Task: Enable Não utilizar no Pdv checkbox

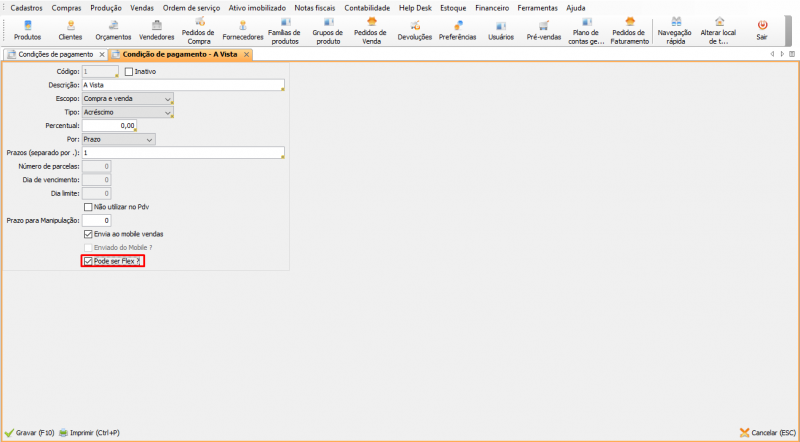Action: tap(89, 207)
